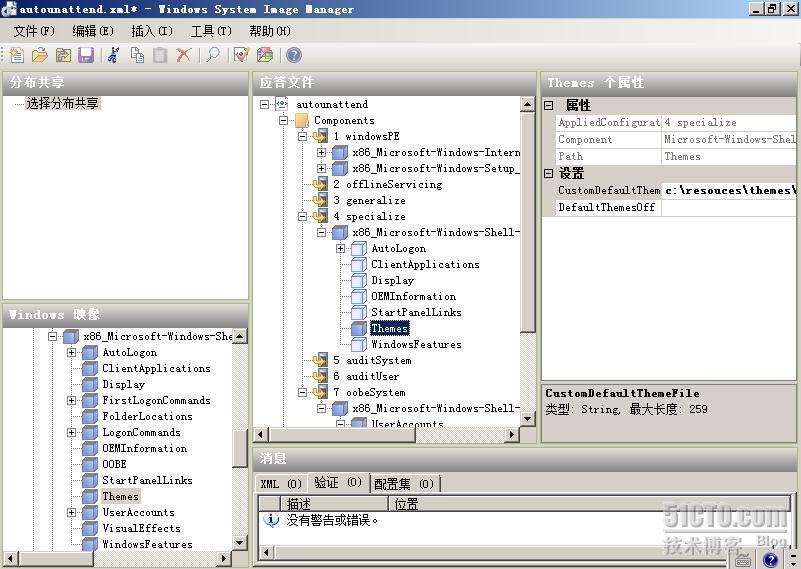Collapse the 属性 section in properties pane
Image resolution: width=801 pixels, height=569 pixels.
click(x=549, y=105)
